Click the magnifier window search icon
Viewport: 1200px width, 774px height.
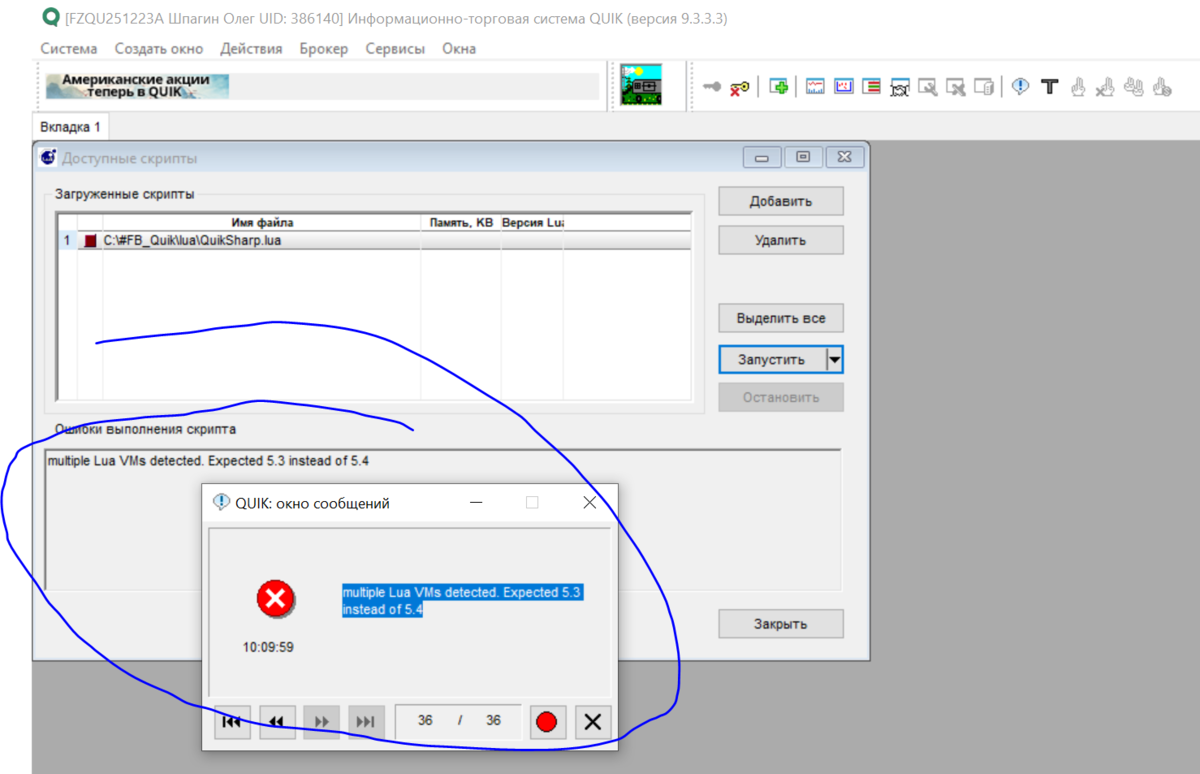pos(928,87)
